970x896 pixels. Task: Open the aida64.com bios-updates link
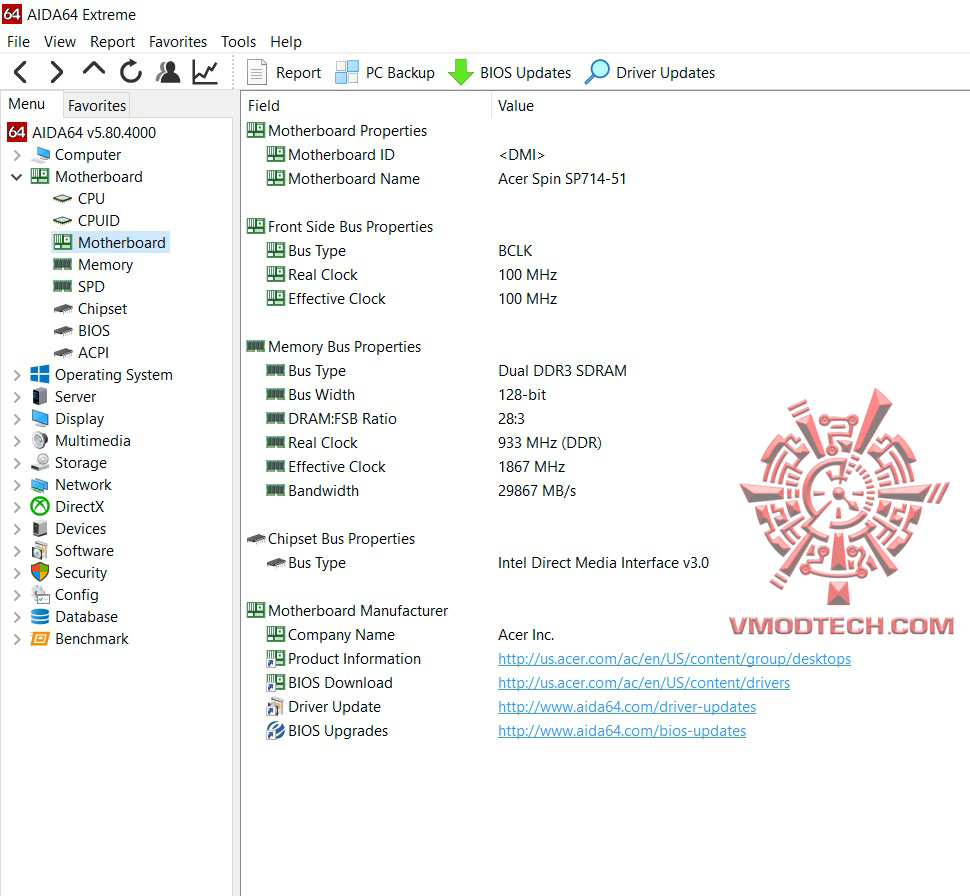[x=622, y=731]
